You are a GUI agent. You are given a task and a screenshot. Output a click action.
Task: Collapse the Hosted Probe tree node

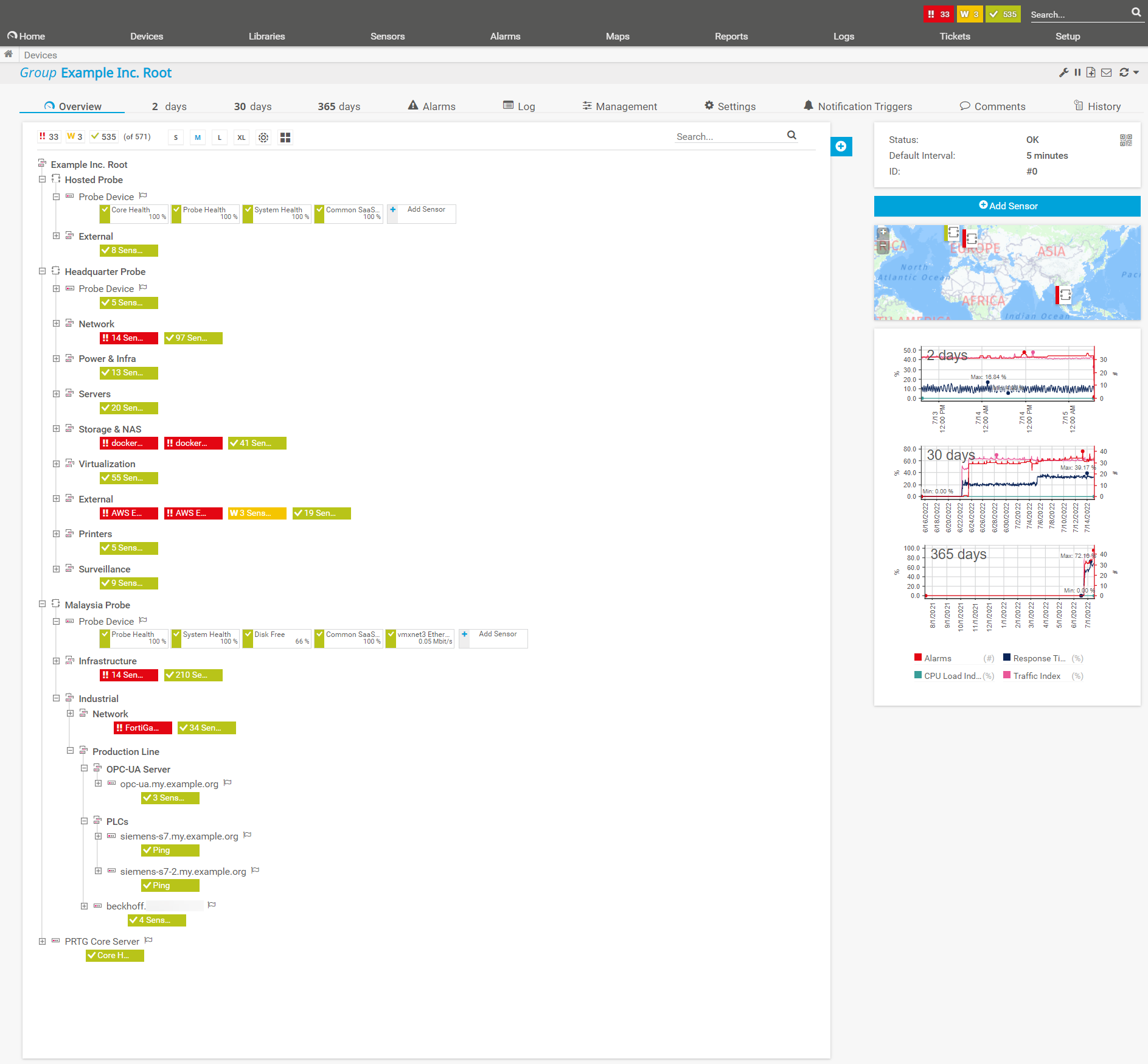[x=43, y=179]
